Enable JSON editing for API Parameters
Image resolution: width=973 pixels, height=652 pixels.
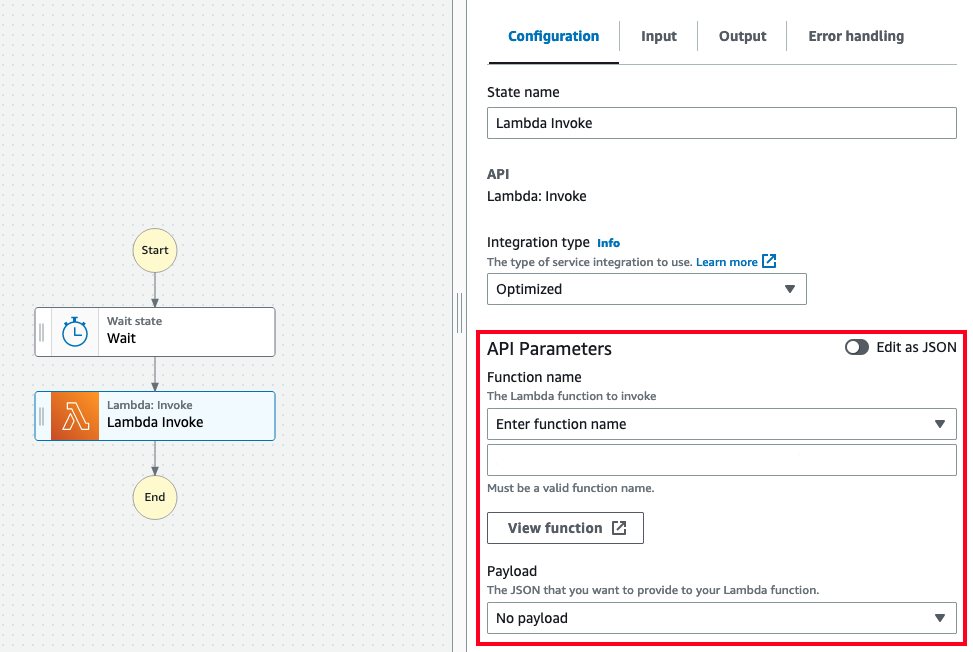(x=857, y=347)
